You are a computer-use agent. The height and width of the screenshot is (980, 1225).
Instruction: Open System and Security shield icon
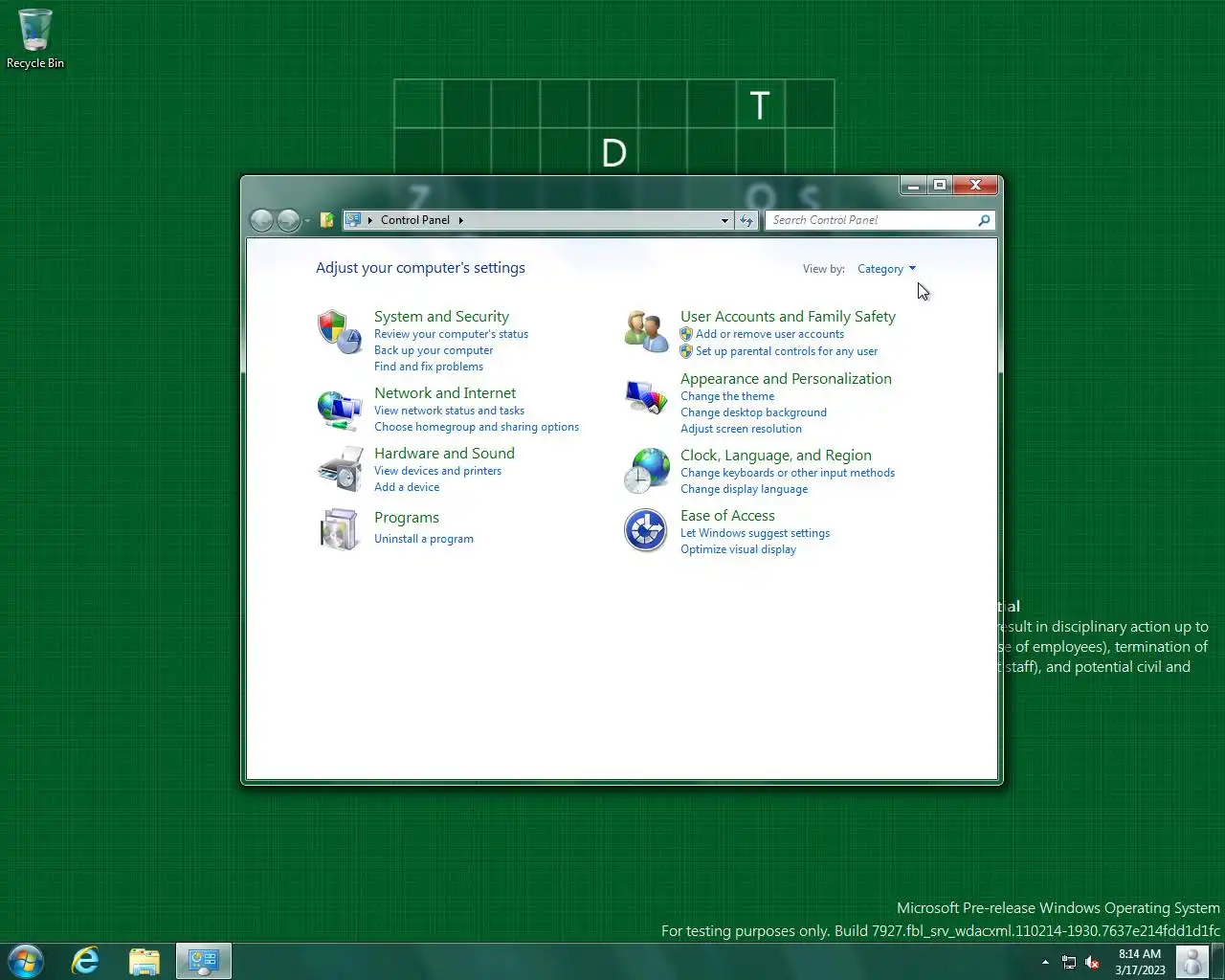tap(339, 332)
